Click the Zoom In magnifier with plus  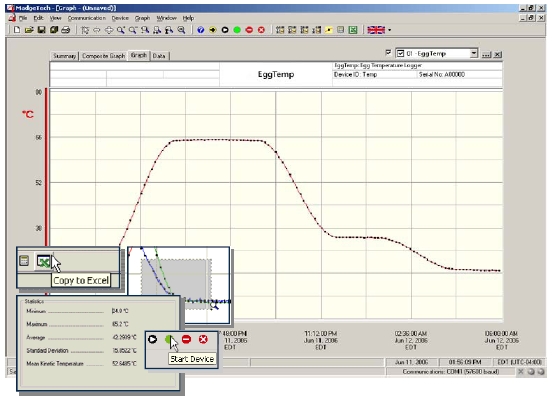point(121,30)
